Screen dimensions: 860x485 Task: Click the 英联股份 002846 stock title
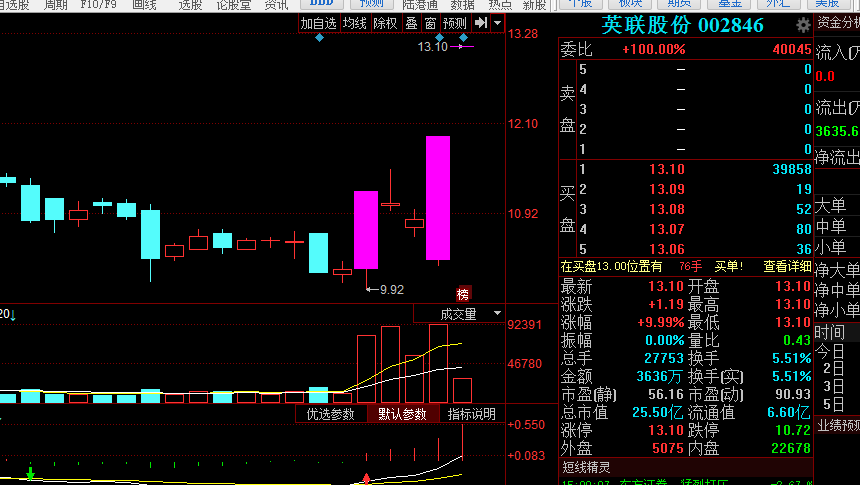682,25
